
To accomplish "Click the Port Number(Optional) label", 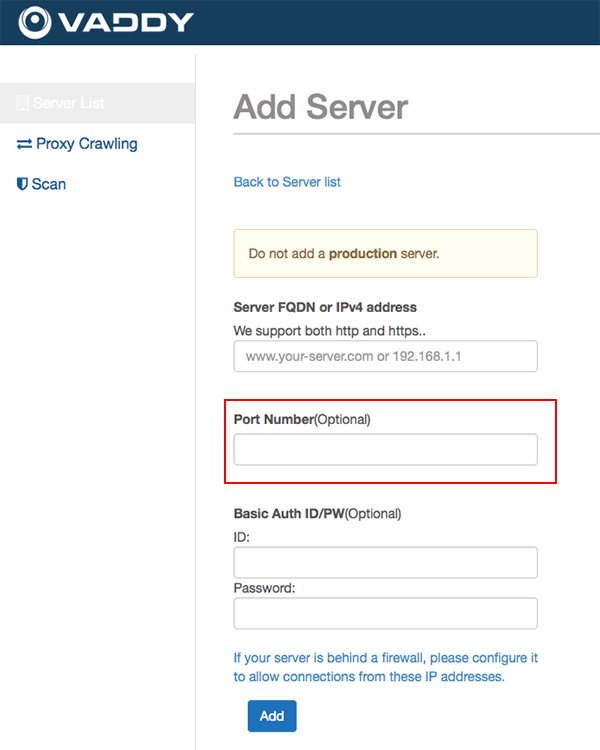I will click(x=302, y=419).
